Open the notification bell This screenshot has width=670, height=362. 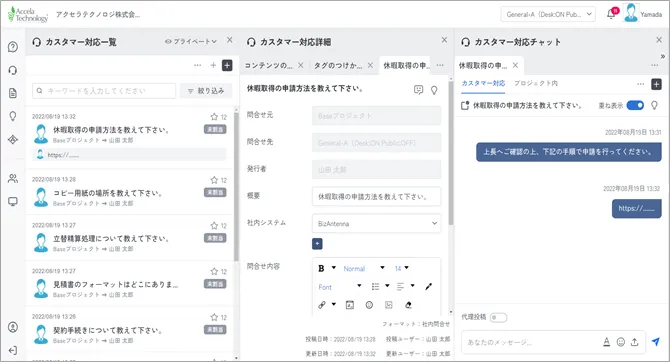(x=611, y=14)
